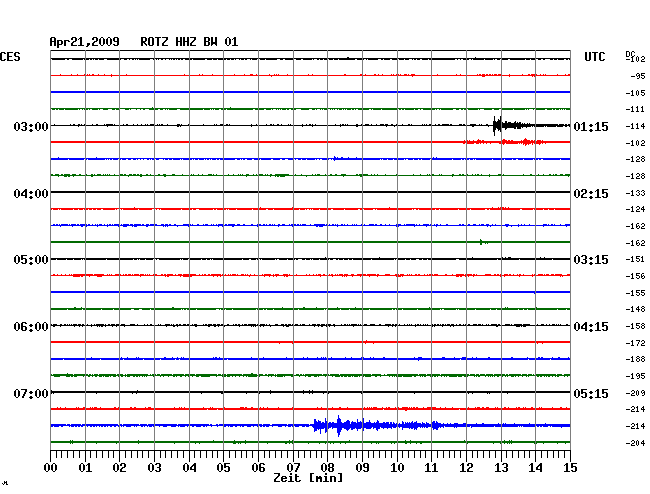Image resolution: width=650 pixels, height=494 pixels.
Task: Click the large blue seismic event near minute 08
Action: [x=377, y=426]
